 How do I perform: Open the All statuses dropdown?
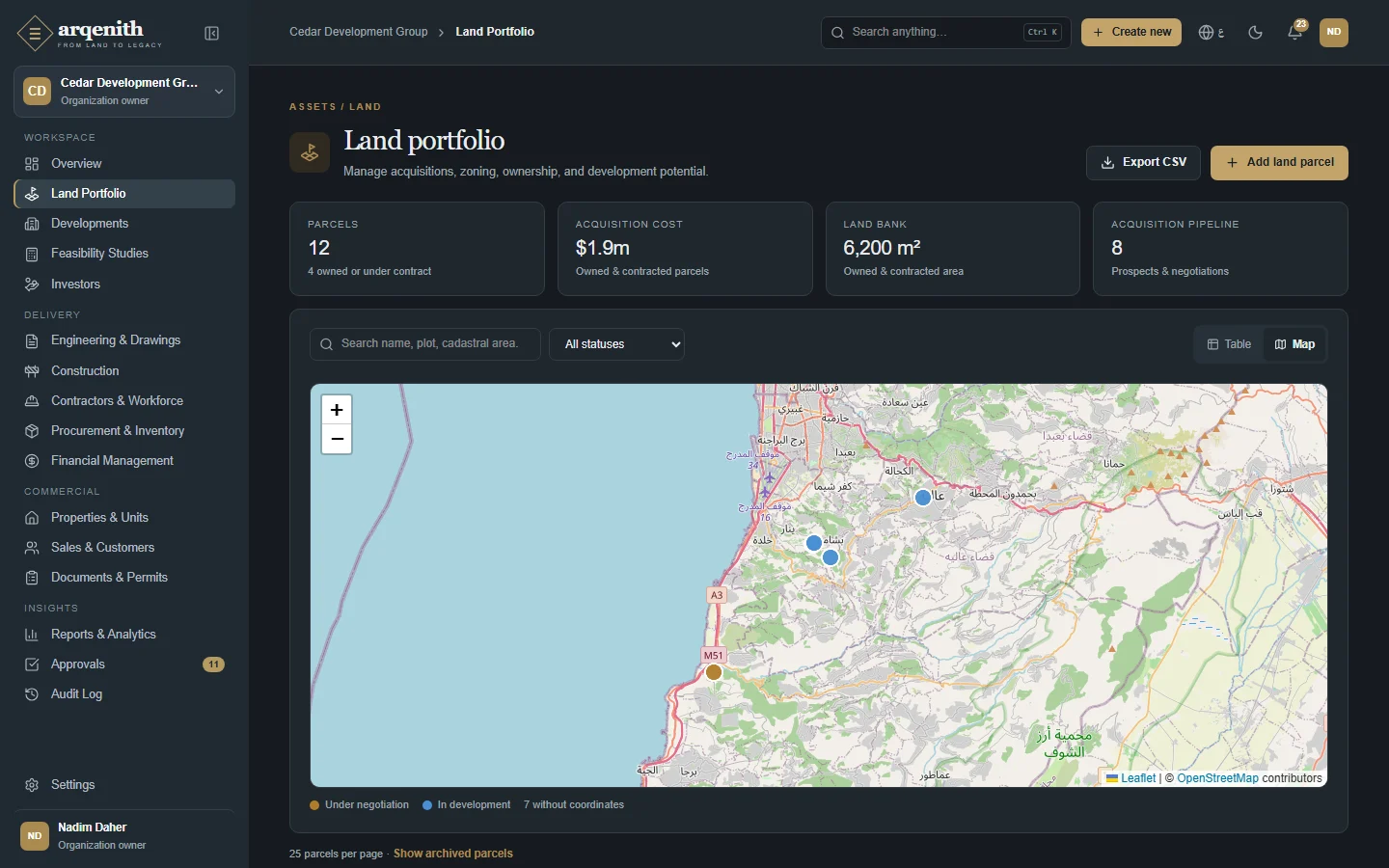(x=617, y=344)
